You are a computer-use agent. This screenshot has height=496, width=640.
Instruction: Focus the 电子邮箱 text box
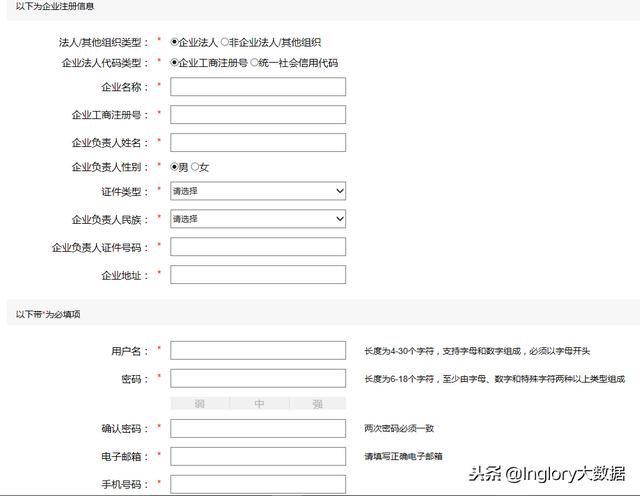[258, 456]
